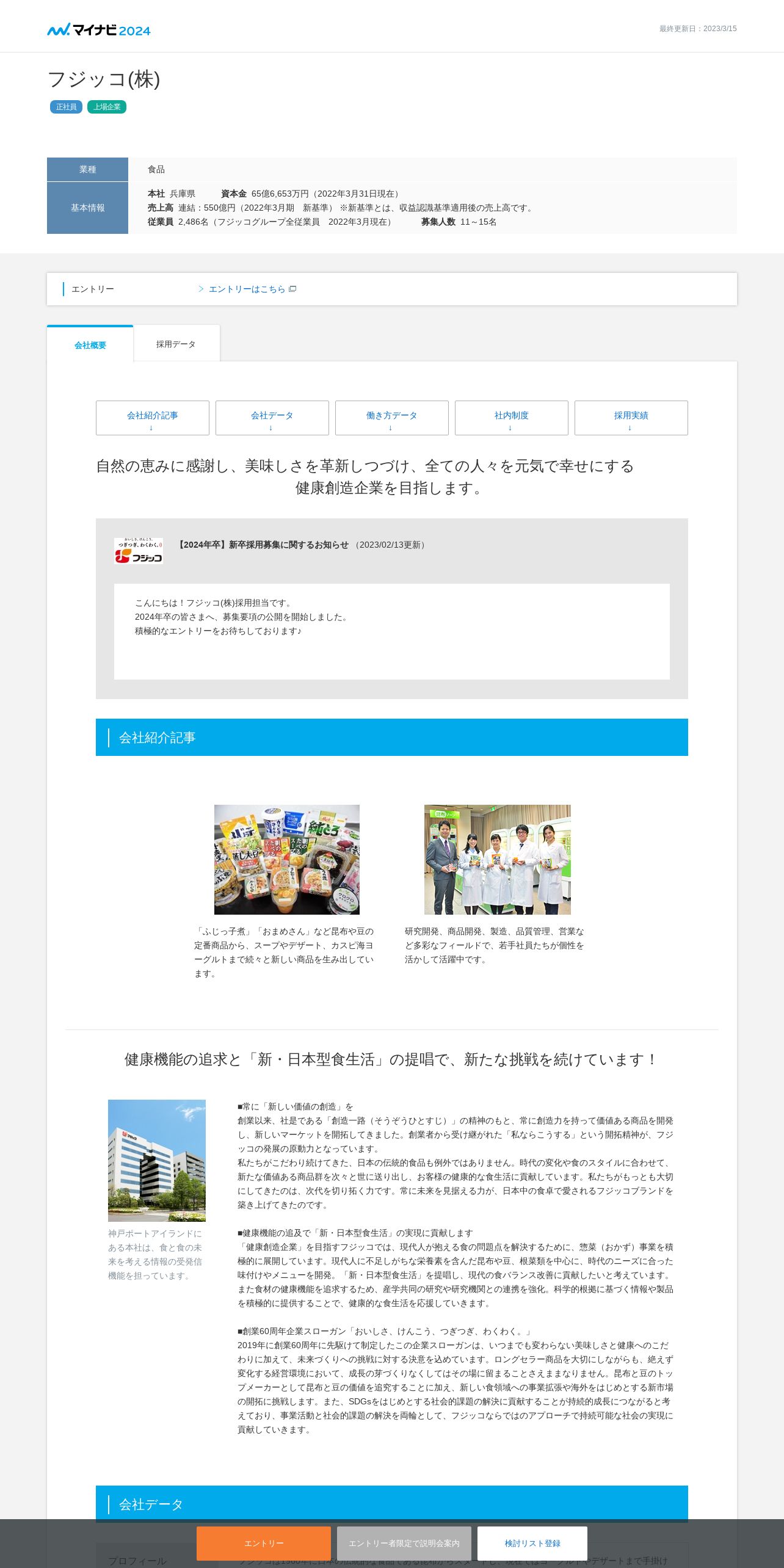Click the 募集人数 11～15名 text

tap(459, 222)
